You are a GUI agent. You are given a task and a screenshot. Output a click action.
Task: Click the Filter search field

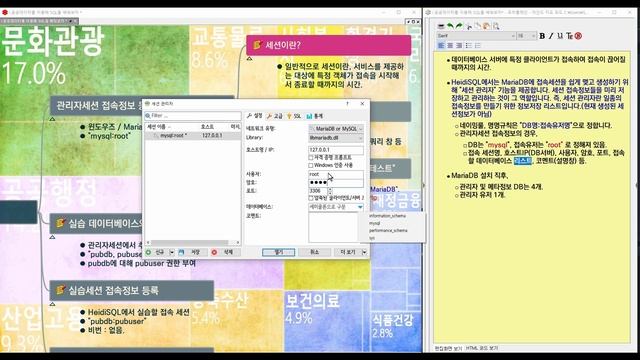click(x=193, y=116)
